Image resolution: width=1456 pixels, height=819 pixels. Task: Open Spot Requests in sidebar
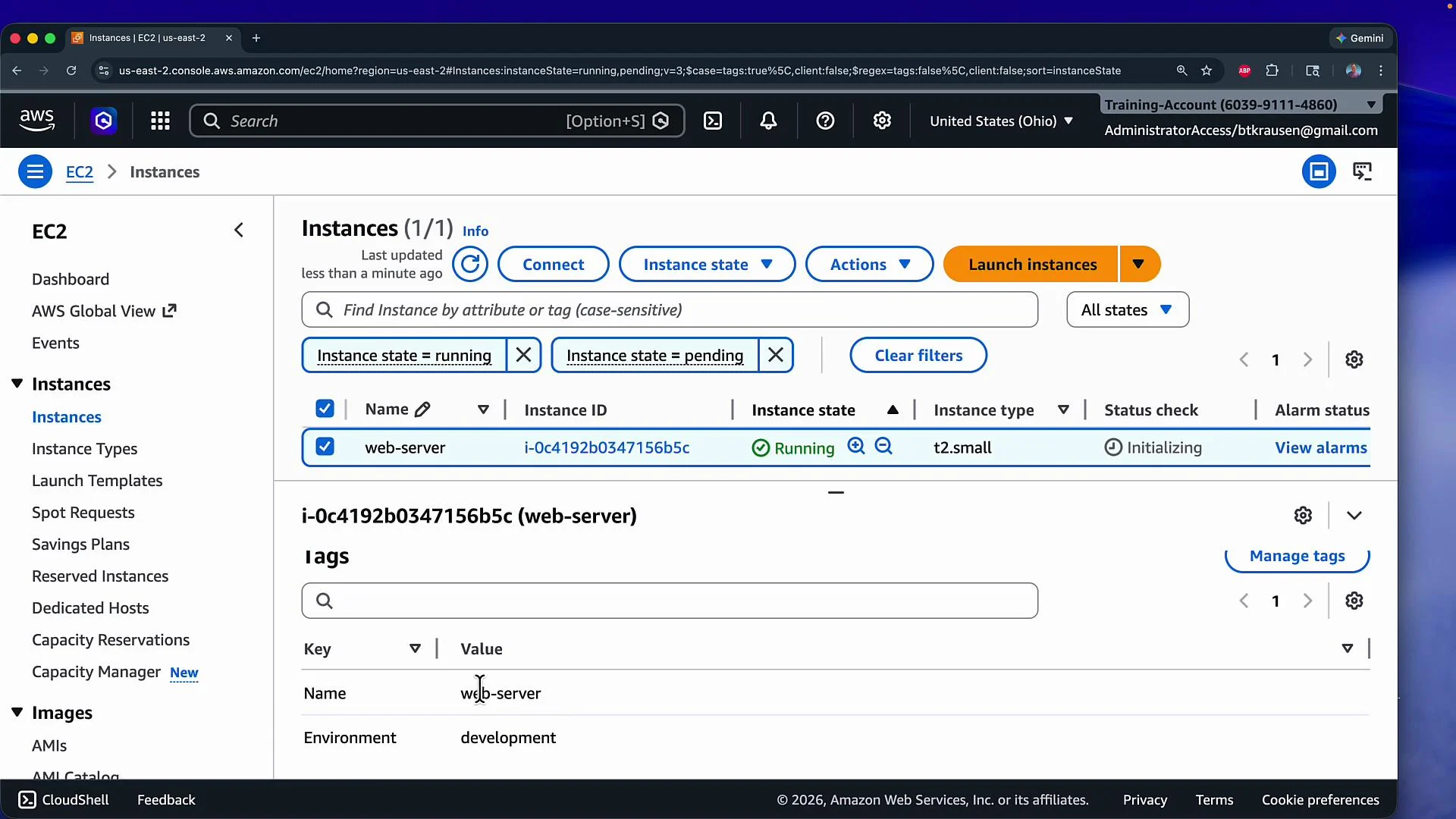(83, 513)
